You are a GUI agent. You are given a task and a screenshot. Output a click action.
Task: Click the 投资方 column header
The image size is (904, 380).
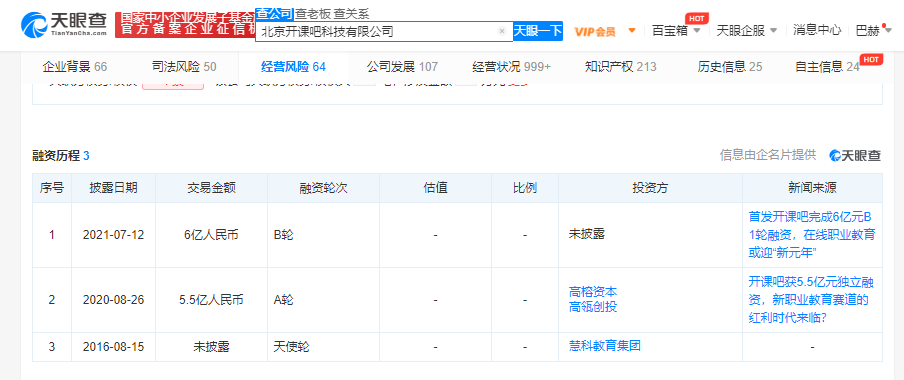[650, 188]
